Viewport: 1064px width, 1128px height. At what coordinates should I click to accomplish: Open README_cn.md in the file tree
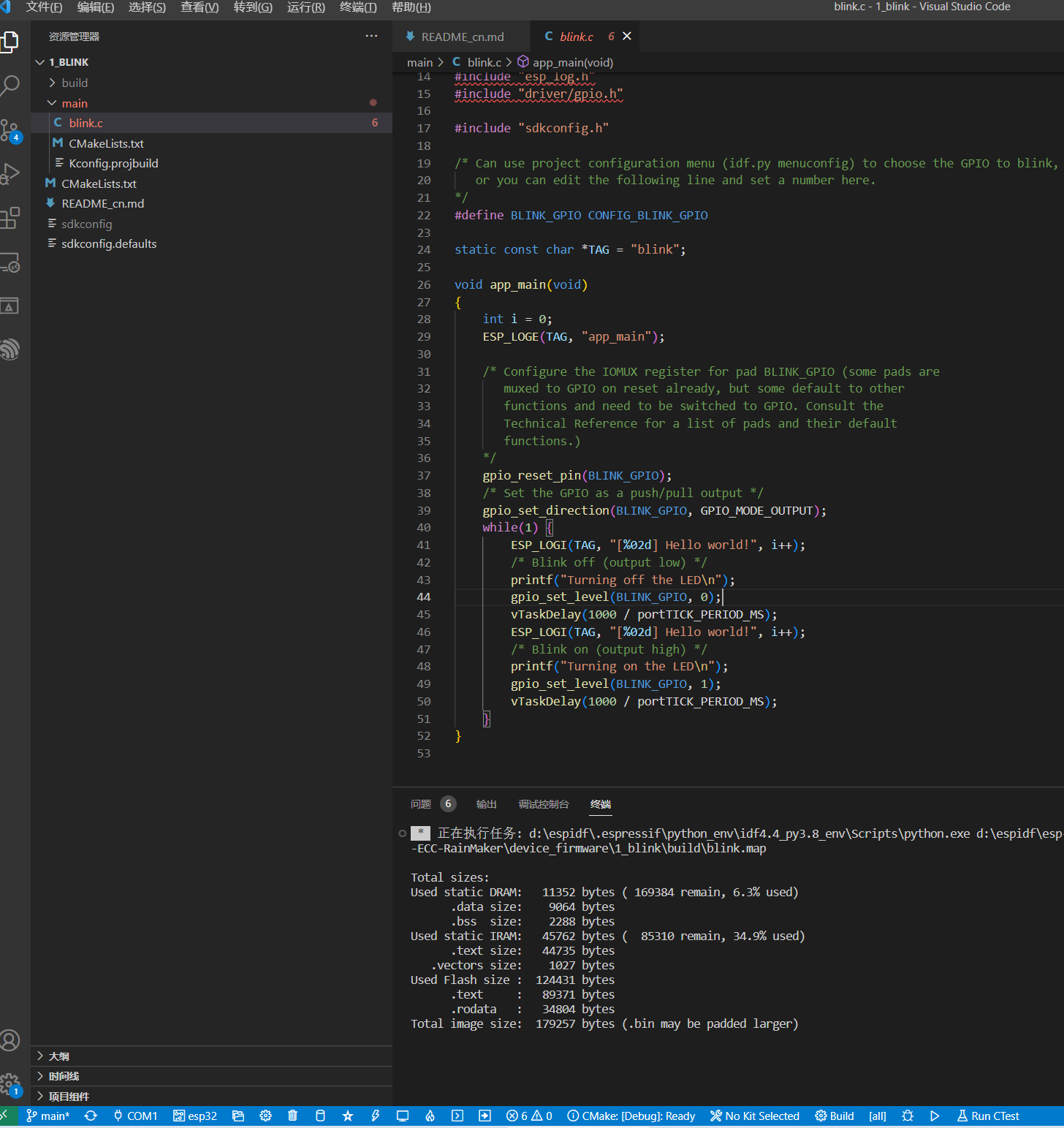click(x=212, y=203)
